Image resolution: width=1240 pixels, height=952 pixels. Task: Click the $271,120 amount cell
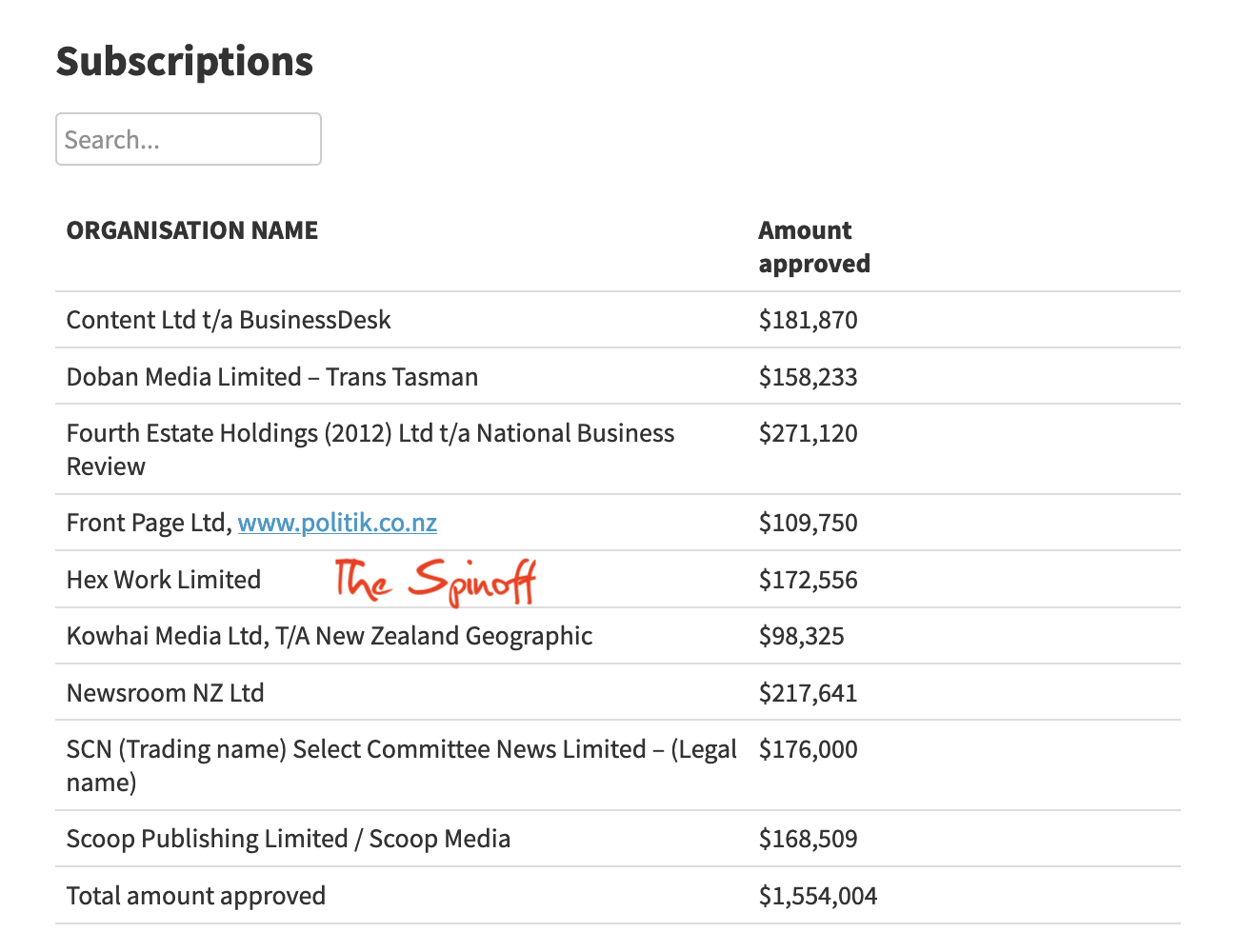pyautogui.click(x=809, y=433)
